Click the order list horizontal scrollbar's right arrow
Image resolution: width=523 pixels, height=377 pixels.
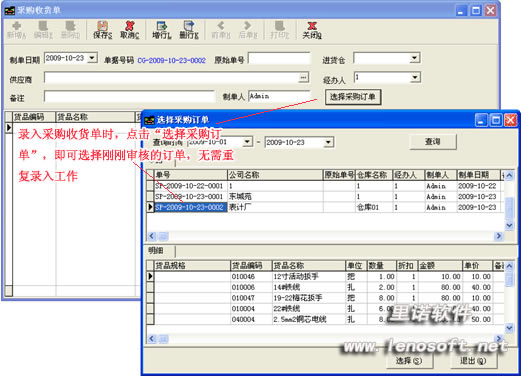coord(499,236)
